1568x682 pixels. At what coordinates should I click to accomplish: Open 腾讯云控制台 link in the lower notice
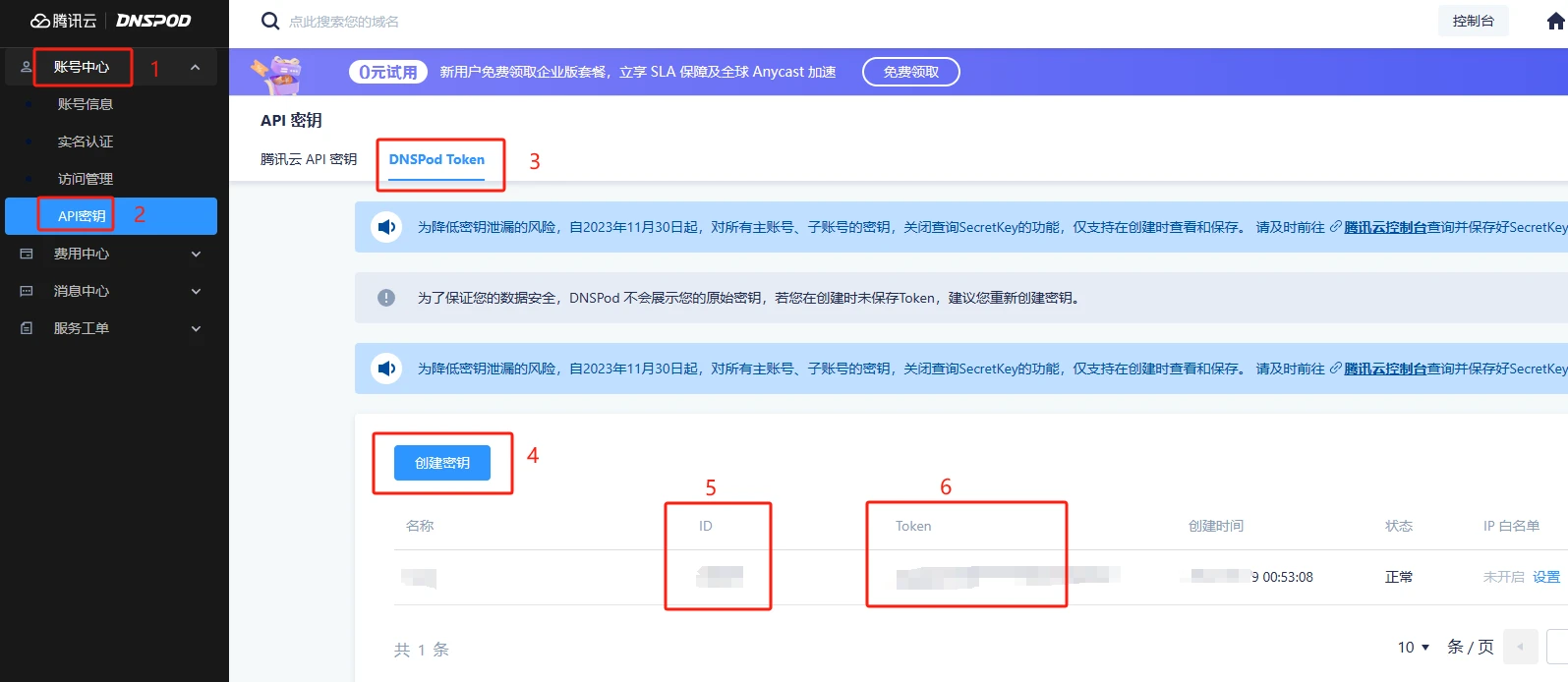pyautogui.click(x=1385, y=369)
